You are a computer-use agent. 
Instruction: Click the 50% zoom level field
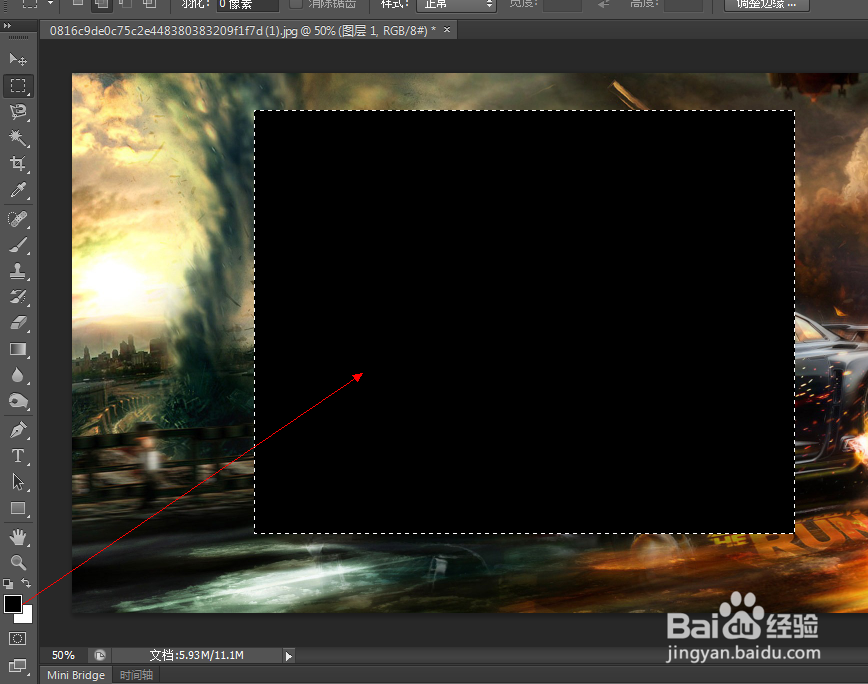63,655
